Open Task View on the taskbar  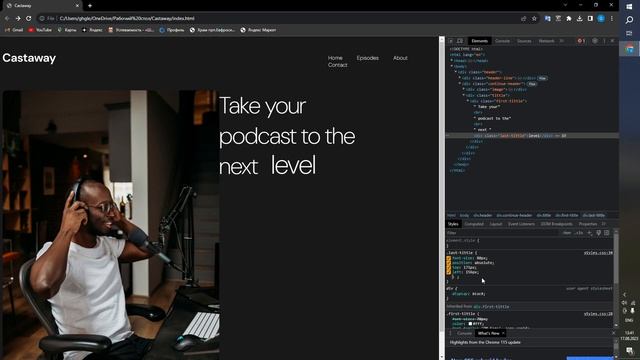pyautogui.click(x=629, y=33)
